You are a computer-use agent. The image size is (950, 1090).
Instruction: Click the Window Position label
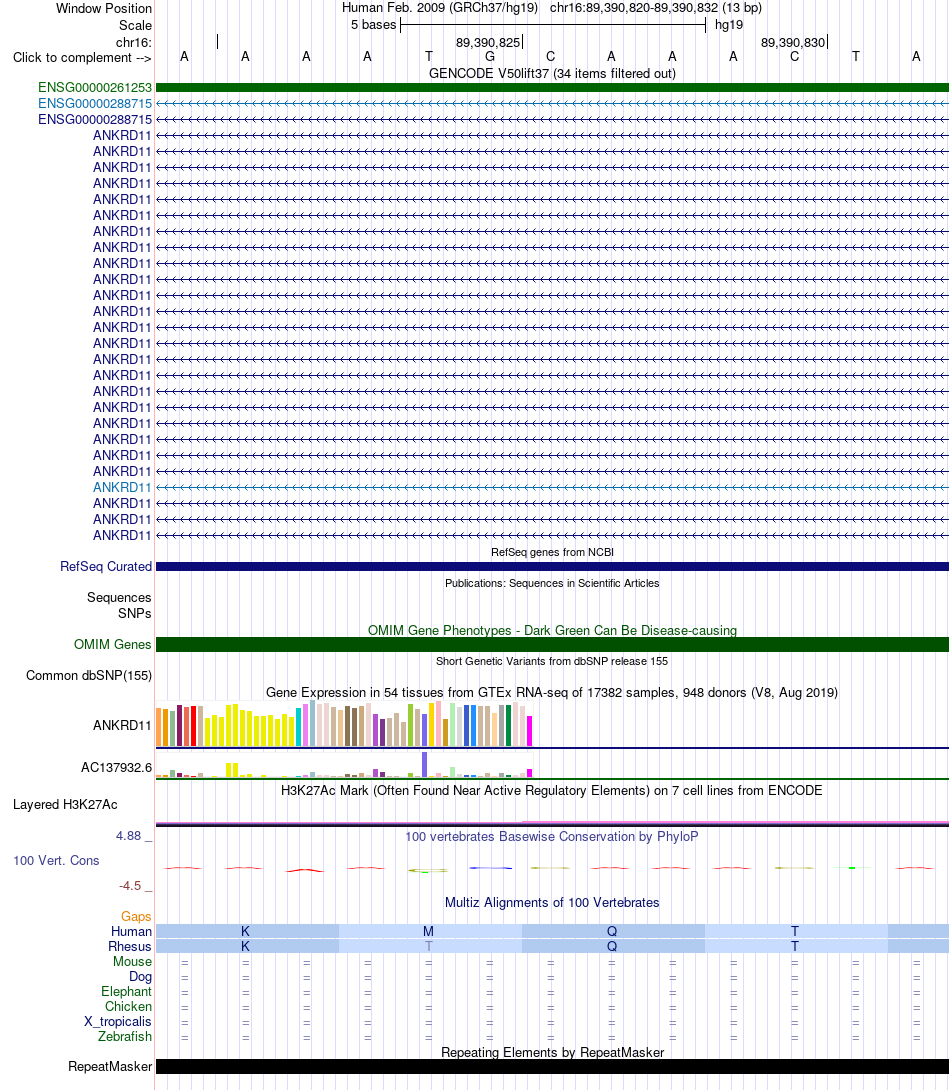tap(104, 8)
